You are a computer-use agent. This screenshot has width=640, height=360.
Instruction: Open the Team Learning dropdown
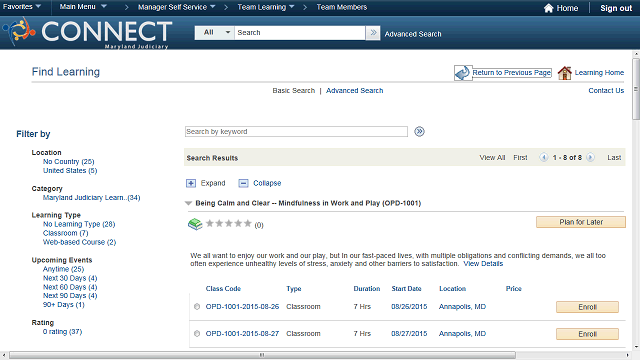tap(266, 7)
